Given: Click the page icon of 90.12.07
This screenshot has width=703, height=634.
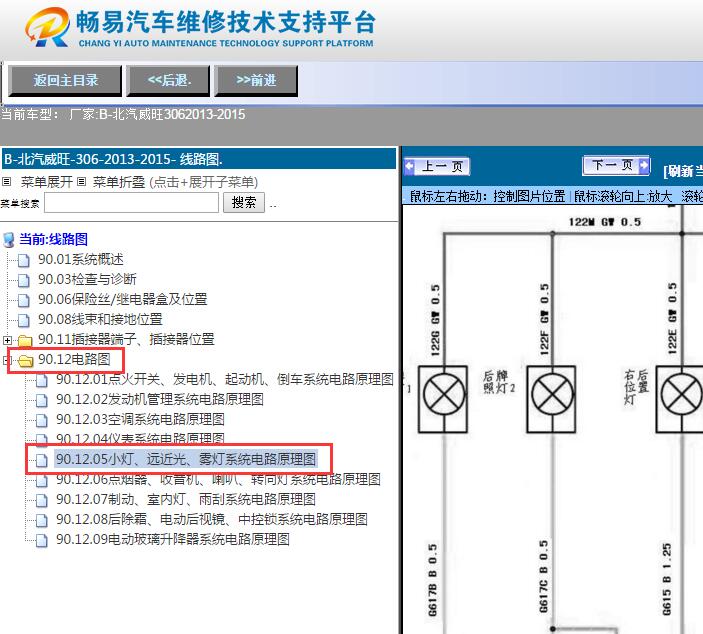Looking at the screenshot, I should click(x=42, y=500).
